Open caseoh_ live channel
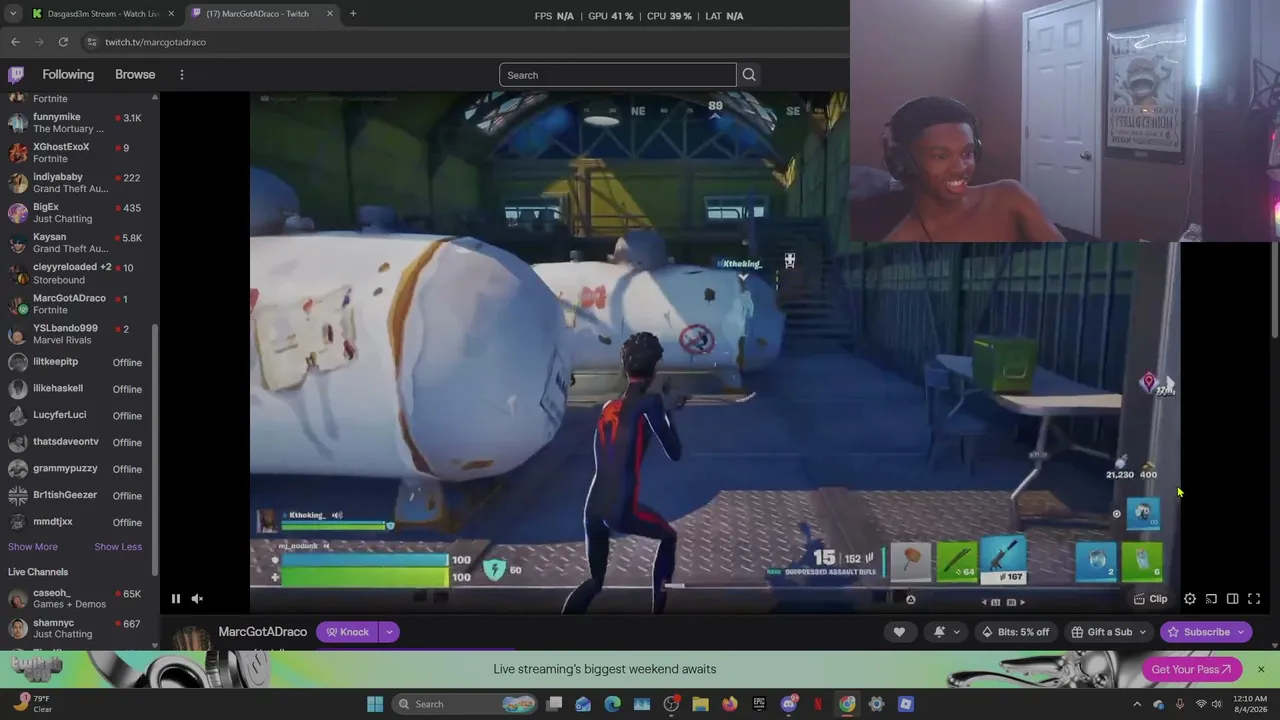 pos(78,598)
